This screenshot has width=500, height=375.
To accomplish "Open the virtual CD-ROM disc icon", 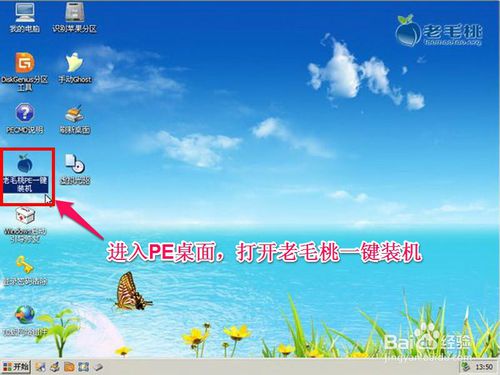I will [74, 164].
